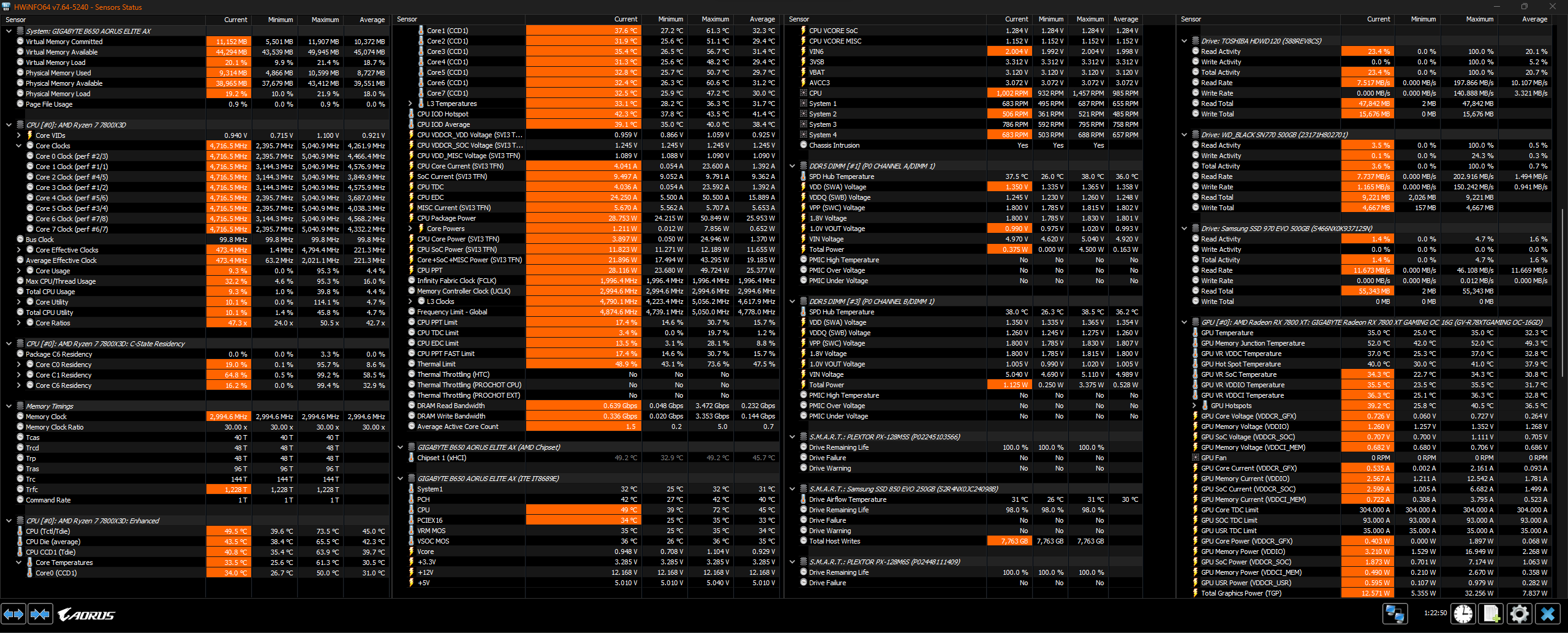Click the thermometer icon beside Chipset 1 (xHCI)
This screenshot has height=633, width=1568.
[x=412, y=458]
